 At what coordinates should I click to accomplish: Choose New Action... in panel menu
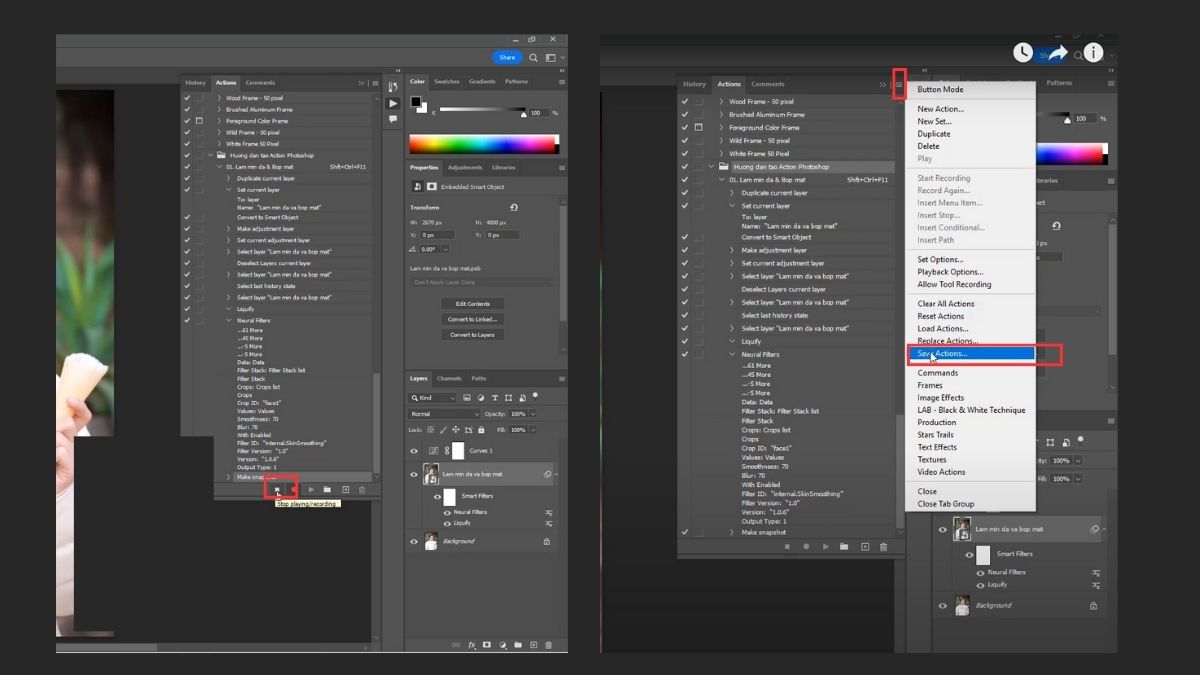pyautogui.click(x=941, y=109)
